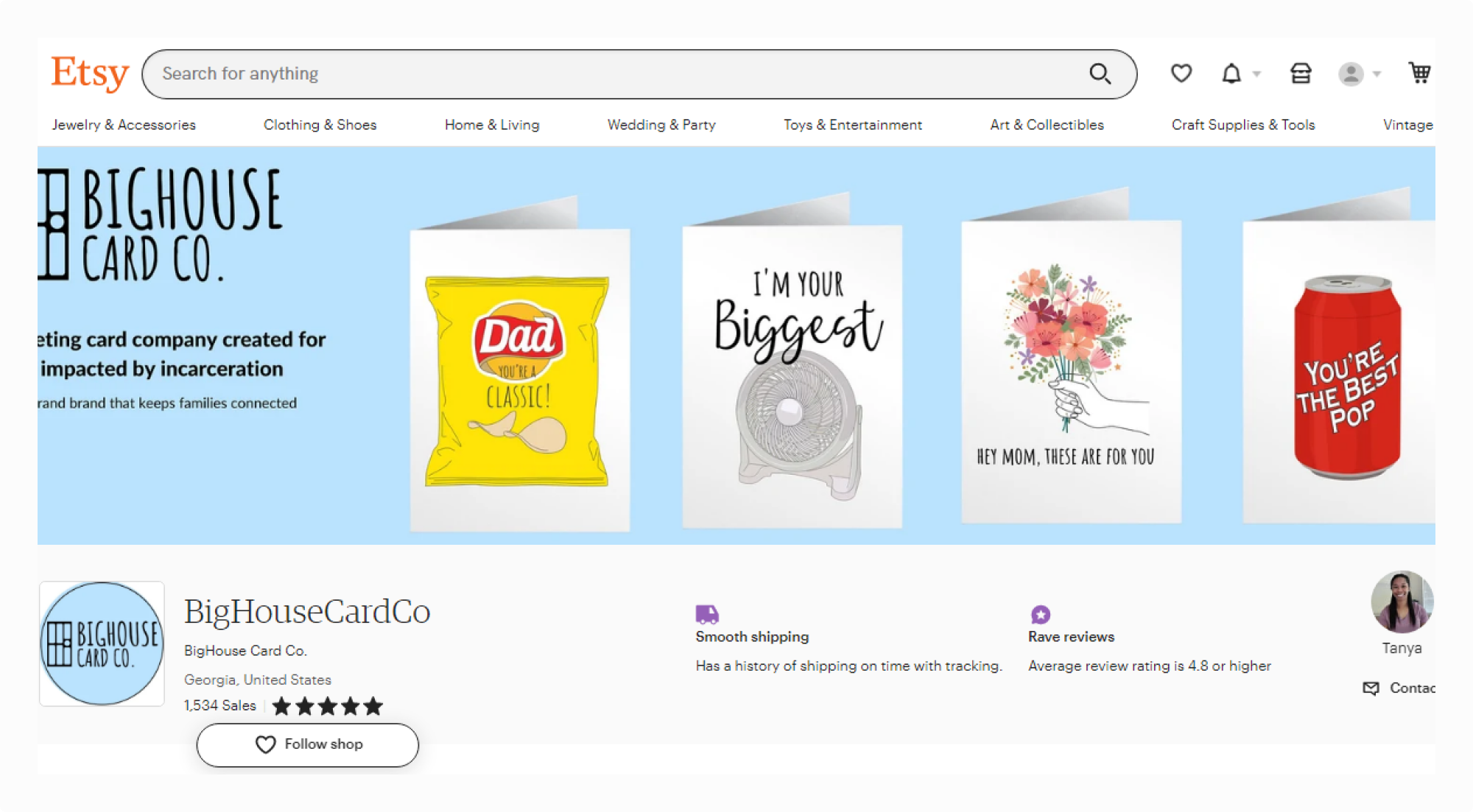Click Tanya's owner profile photo
This screenshot has height=812, width=1473.
click(x=1402, y=601)
